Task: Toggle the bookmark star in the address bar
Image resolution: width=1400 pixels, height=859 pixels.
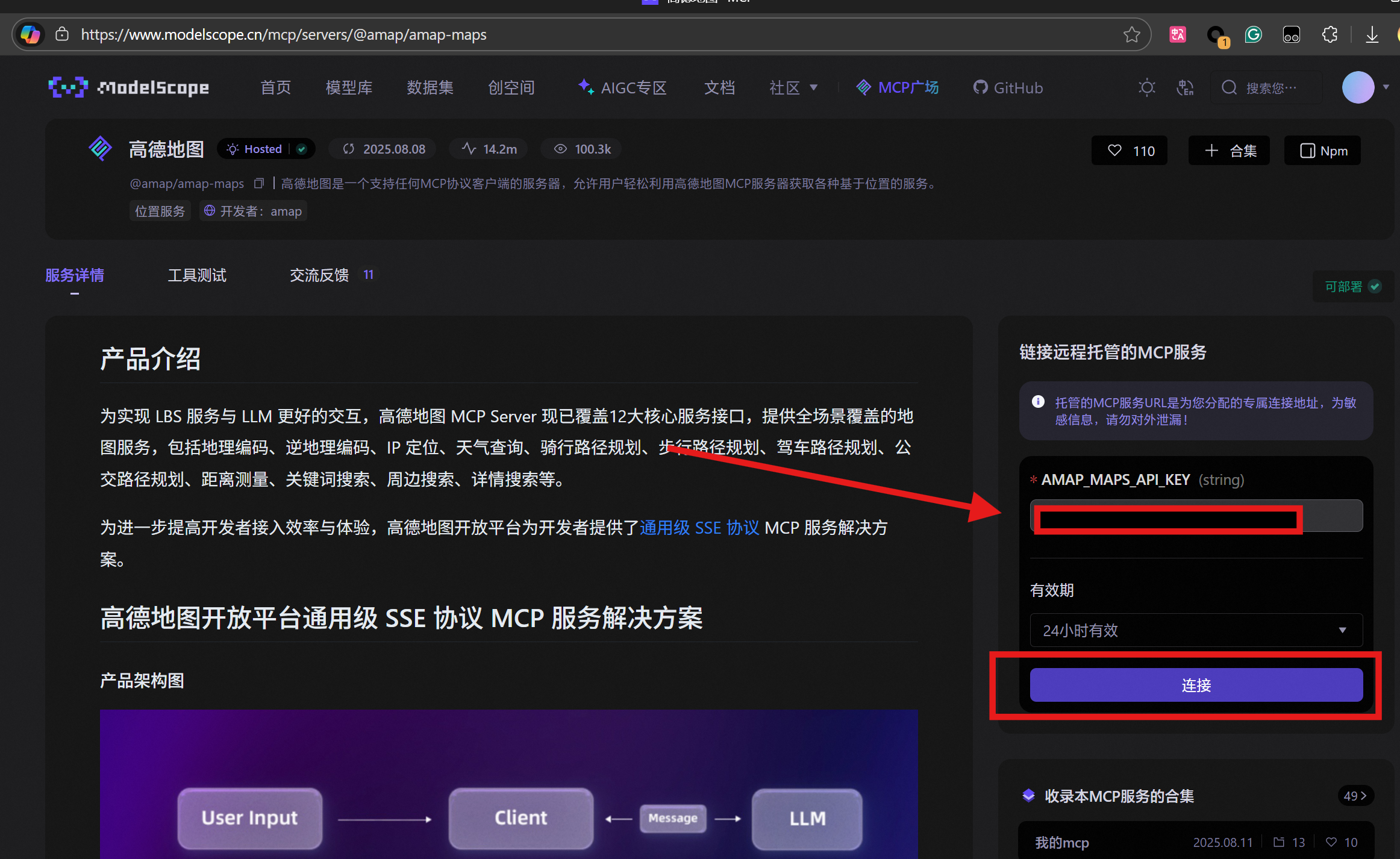Action: [1132, 34]
